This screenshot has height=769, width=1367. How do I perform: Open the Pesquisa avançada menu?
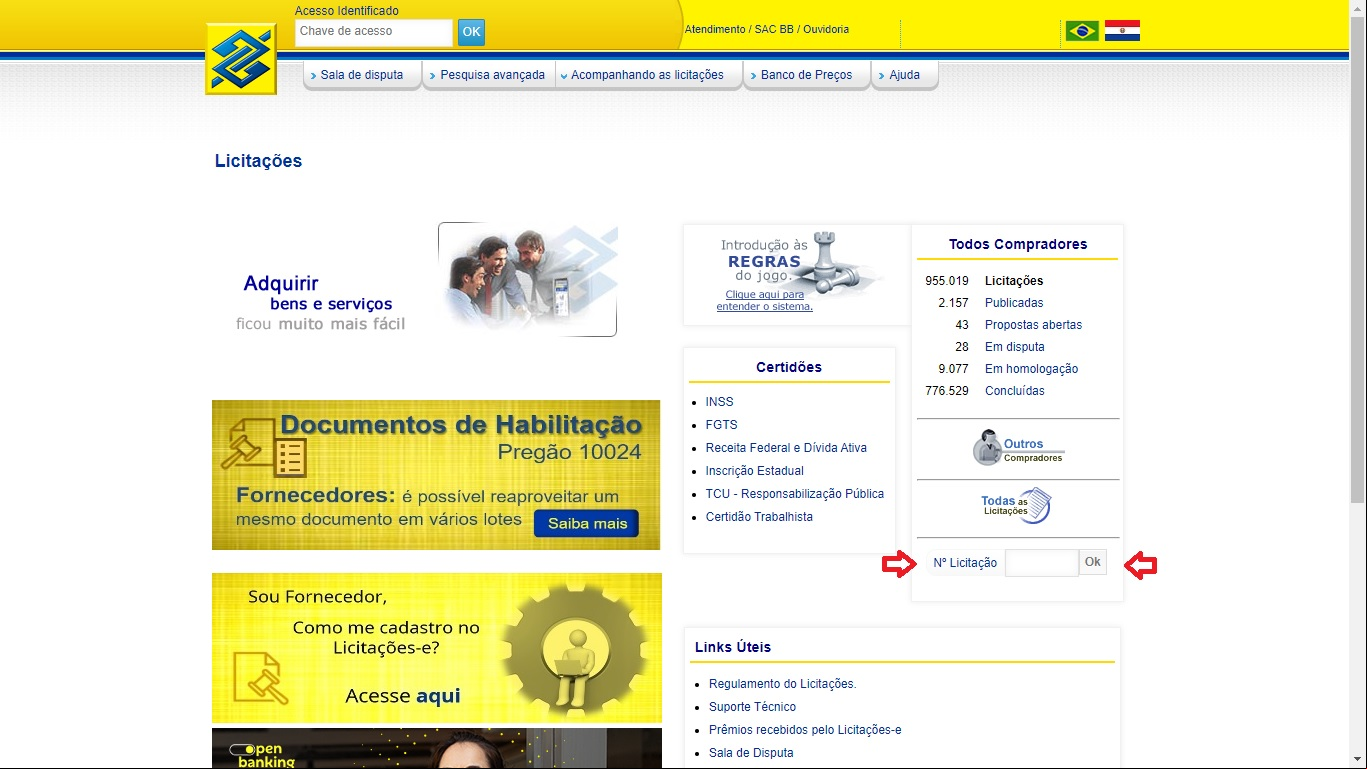489,75
